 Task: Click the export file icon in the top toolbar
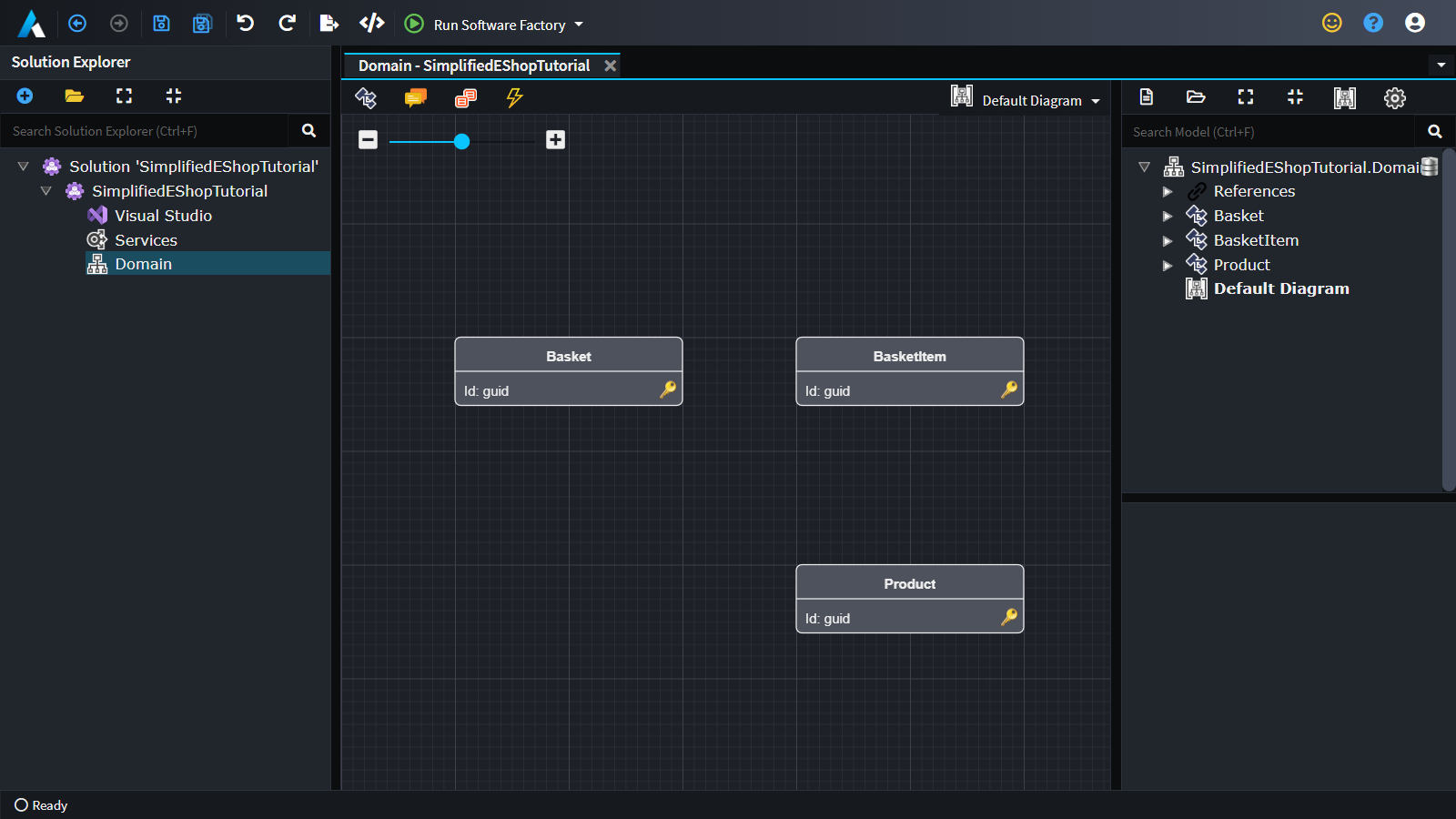tap(329, 24)
